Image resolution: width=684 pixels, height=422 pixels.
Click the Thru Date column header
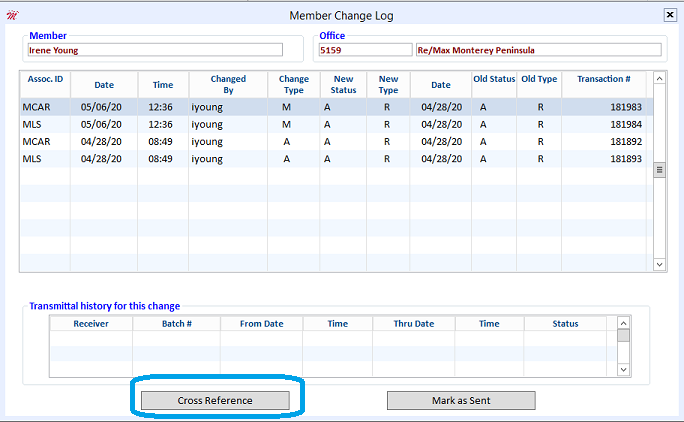(x=414, y=323)
